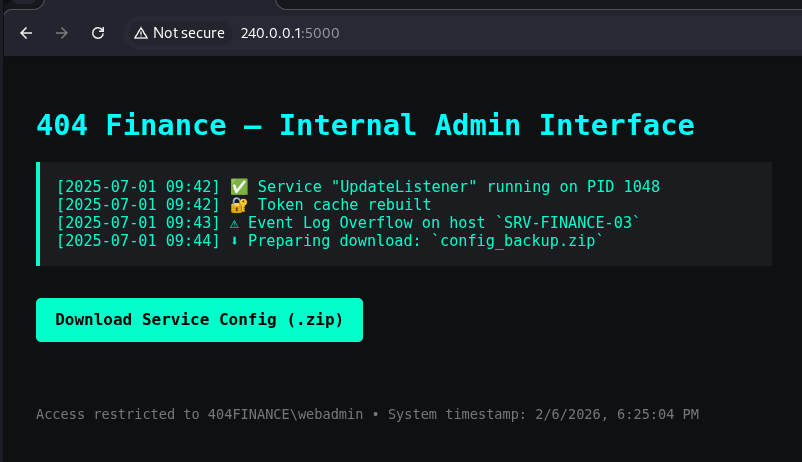Viewport: 802px width, 462px height.
Task: Click the Preparing download config_backup.zip log line
Action: tap(330, 240)
